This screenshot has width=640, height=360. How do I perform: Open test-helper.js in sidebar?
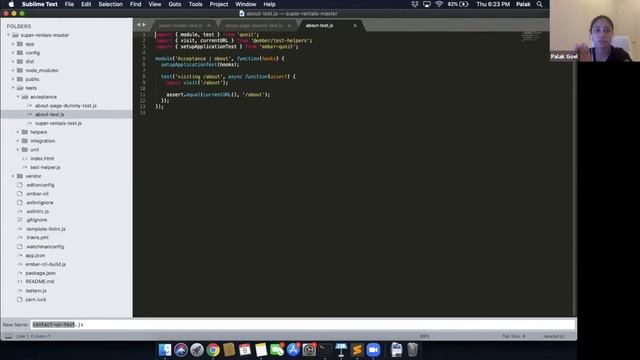[45, 167]
